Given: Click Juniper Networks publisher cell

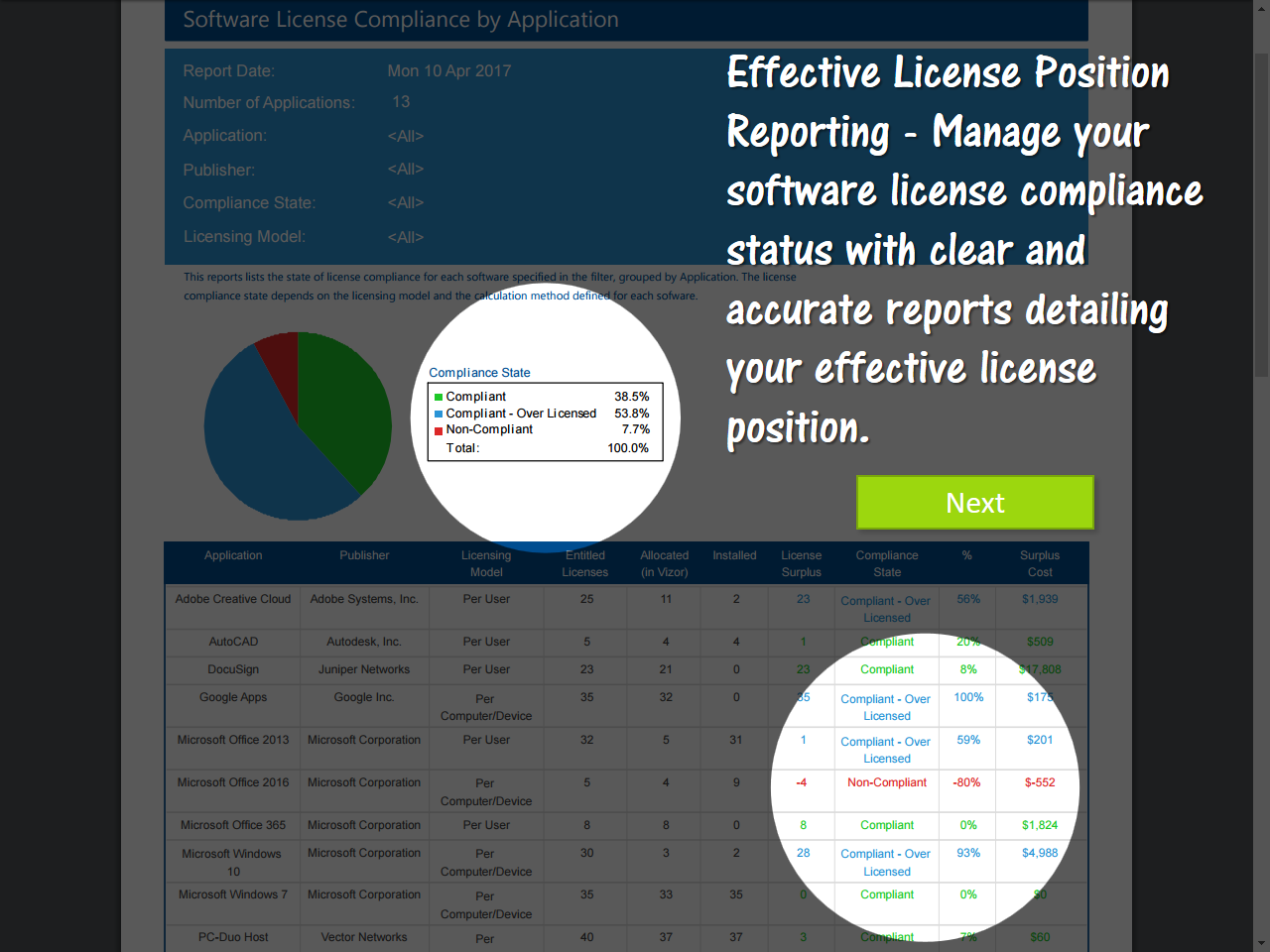Looking at the screenshot, I should pyautogui.click(x=364, y=669).
